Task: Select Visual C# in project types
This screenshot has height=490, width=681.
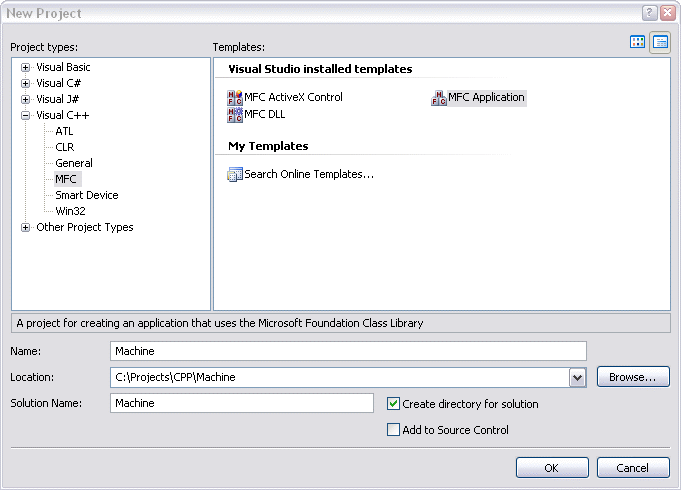Action: tap(59, 83)
